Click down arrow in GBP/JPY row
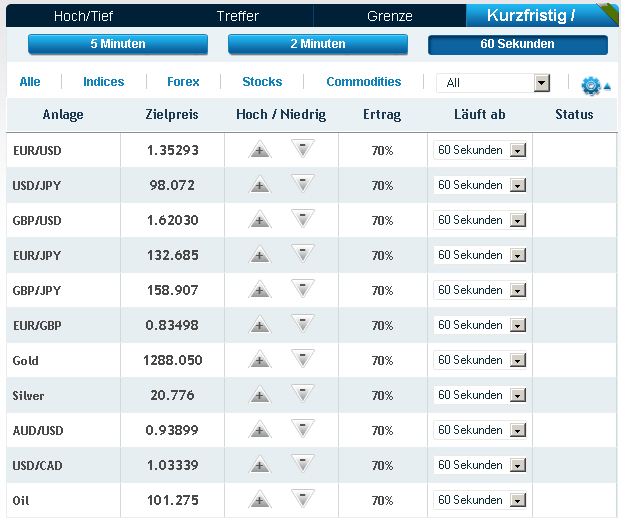The width and height of the screenshot is (621, 518). (x=303, y=288)
